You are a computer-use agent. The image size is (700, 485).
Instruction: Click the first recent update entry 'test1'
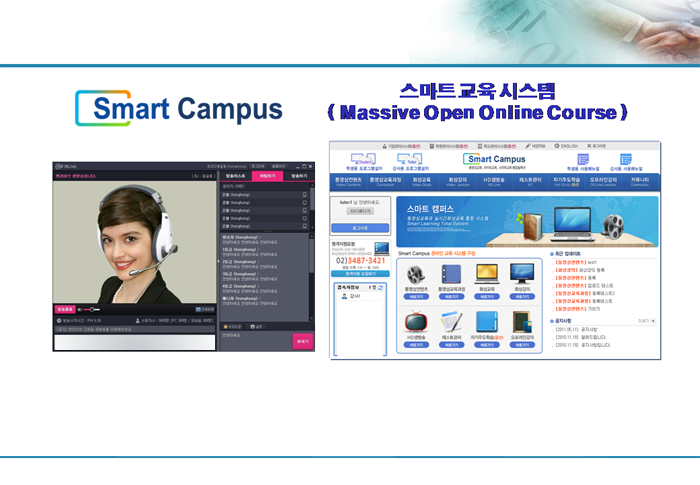pos(576,263)
